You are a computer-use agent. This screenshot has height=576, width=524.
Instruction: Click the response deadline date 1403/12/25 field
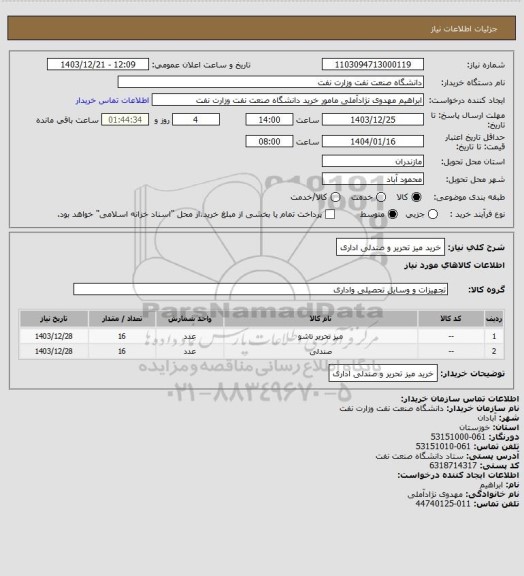pyautogui.click(x=373, y=120)
